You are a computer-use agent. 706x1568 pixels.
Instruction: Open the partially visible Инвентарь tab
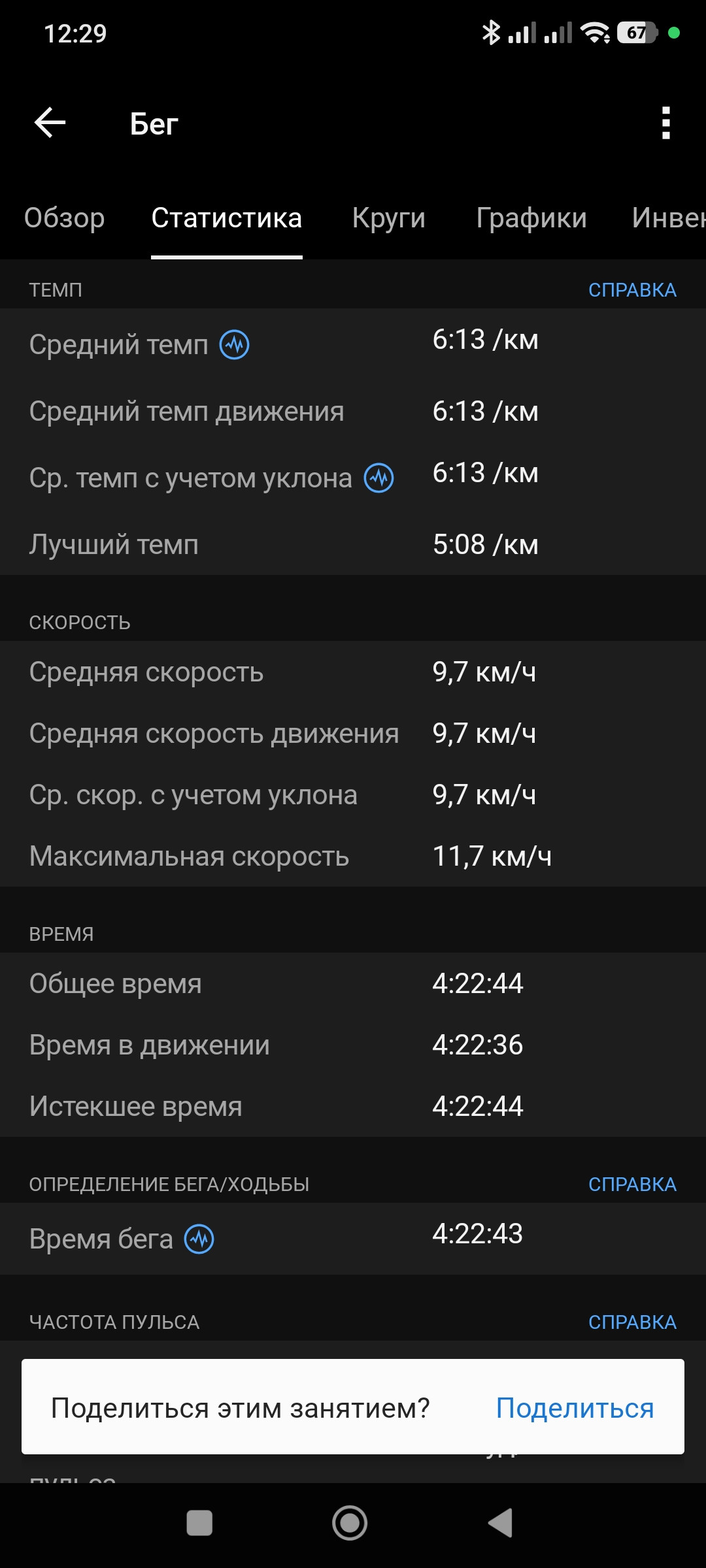coord(669,218)
